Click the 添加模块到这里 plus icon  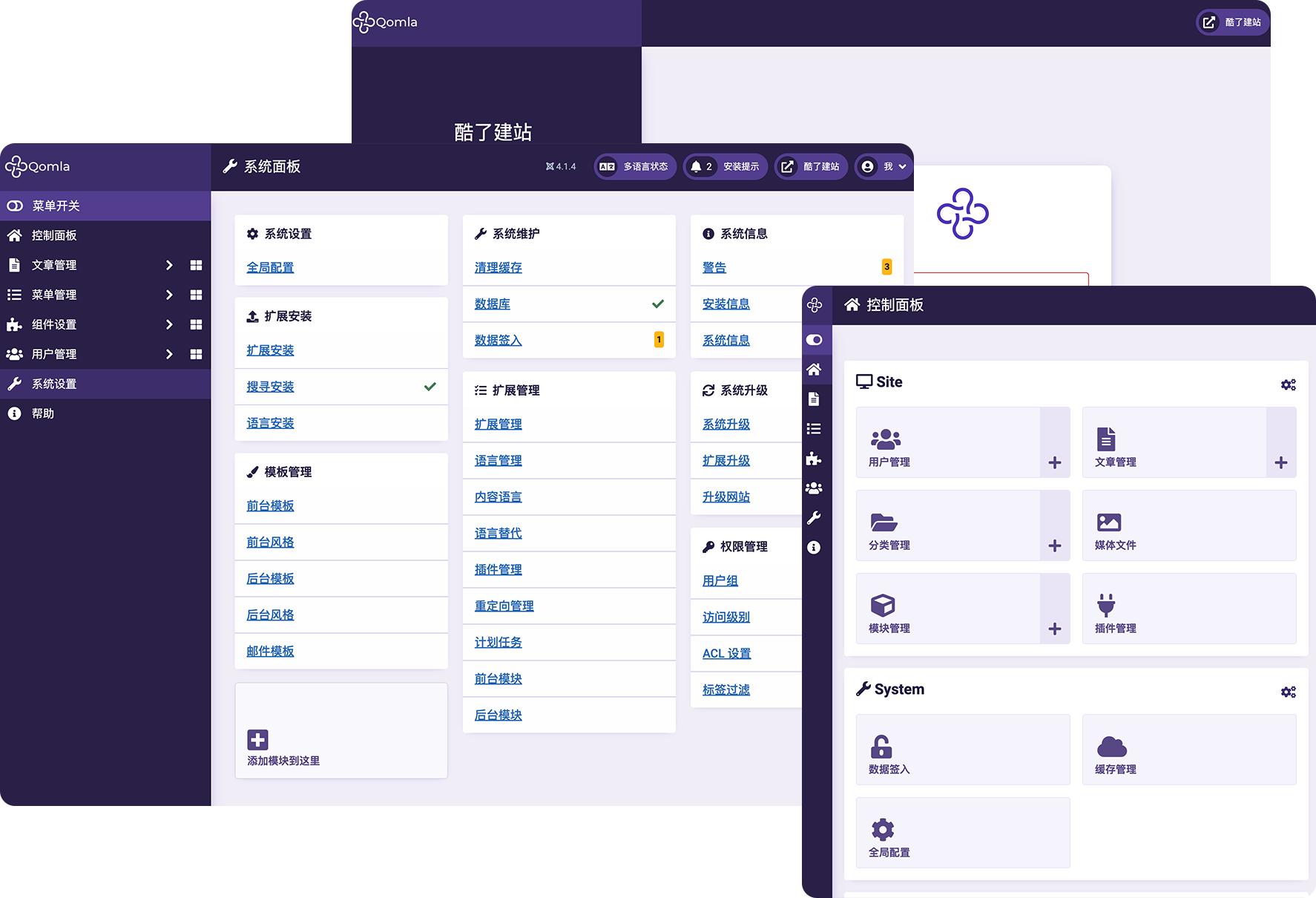click(257, 740)
